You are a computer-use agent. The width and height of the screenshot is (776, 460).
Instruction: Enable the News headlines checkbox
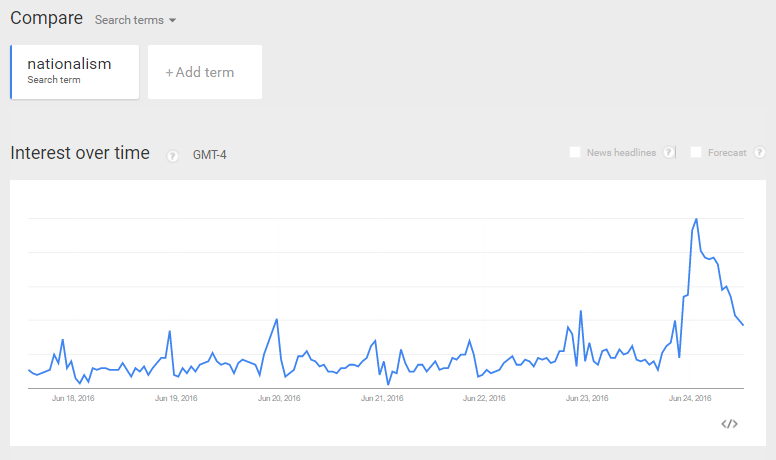click(575, 152)
